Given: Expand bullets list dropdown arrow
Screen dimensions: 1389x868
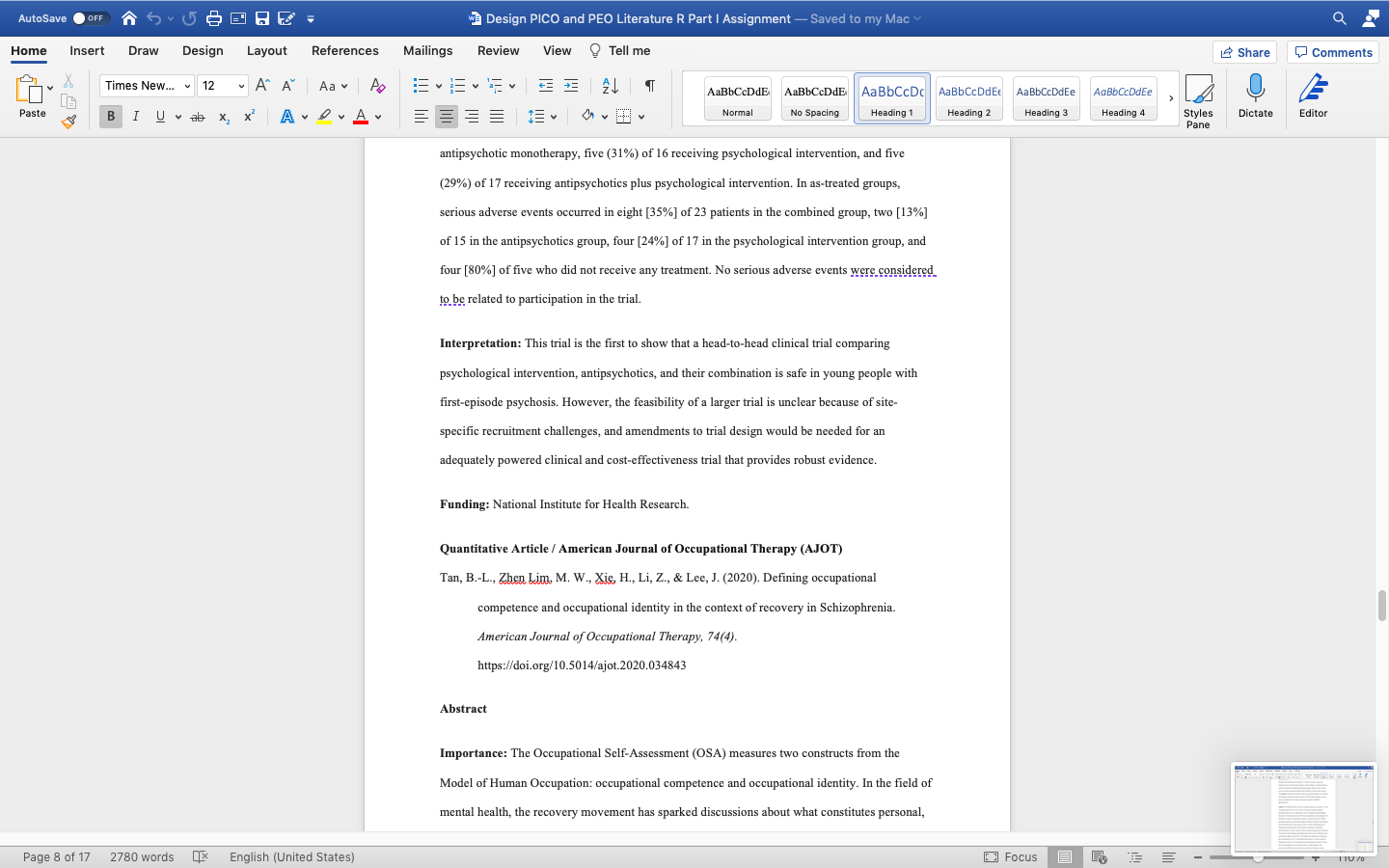Looking at the screenshot, I should pyautogui.click(x=439, y=86).
